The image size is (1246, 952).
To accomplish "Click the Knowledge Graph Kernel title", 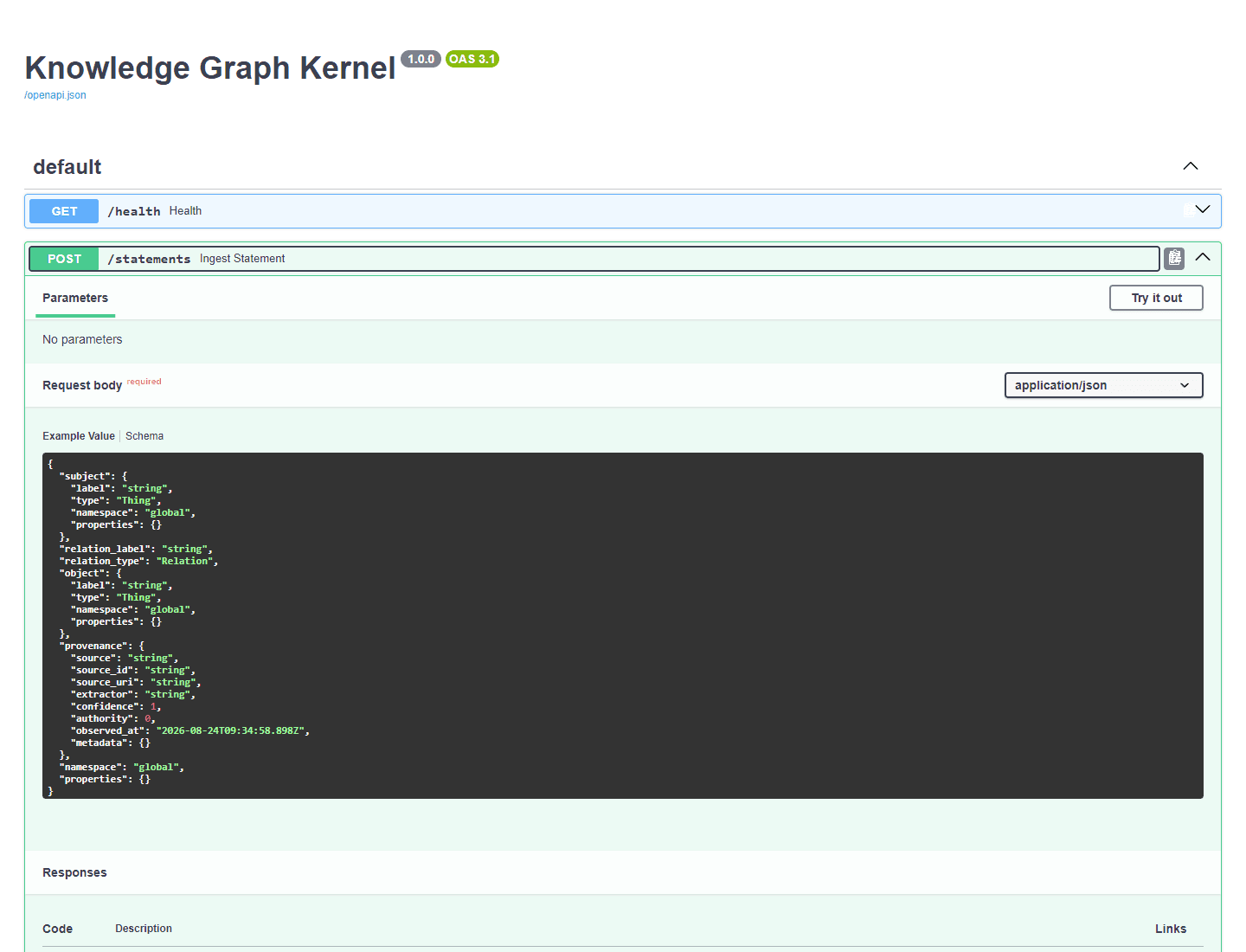I will tap(210, 68).
